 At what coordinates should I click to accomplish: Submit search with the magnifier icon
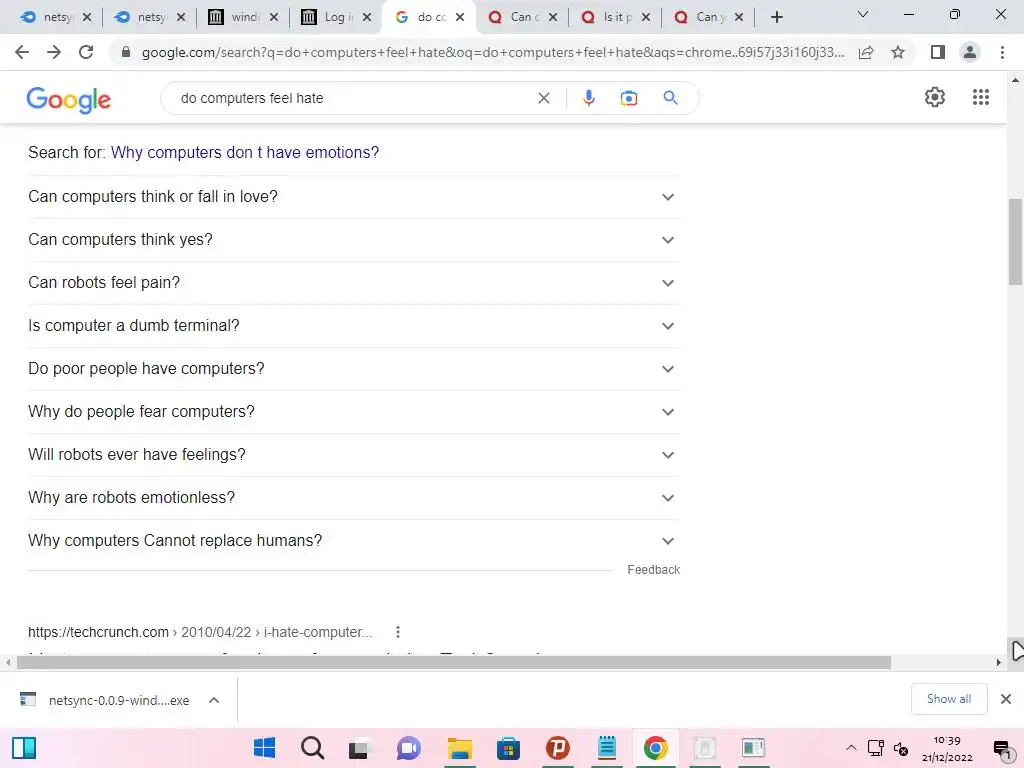click(x=670, y=98)
